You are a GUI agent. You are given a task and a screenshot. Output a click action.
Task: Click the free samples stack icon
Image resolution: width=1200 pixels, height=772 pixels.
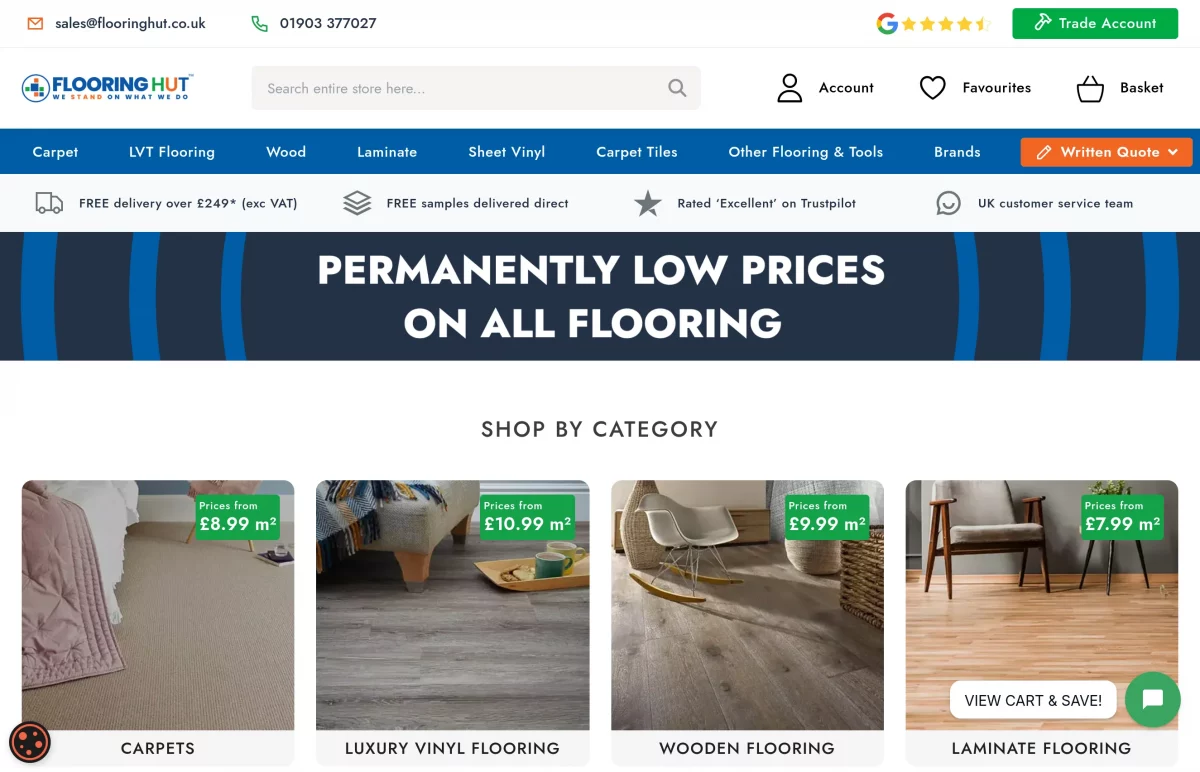pos(357,202)
